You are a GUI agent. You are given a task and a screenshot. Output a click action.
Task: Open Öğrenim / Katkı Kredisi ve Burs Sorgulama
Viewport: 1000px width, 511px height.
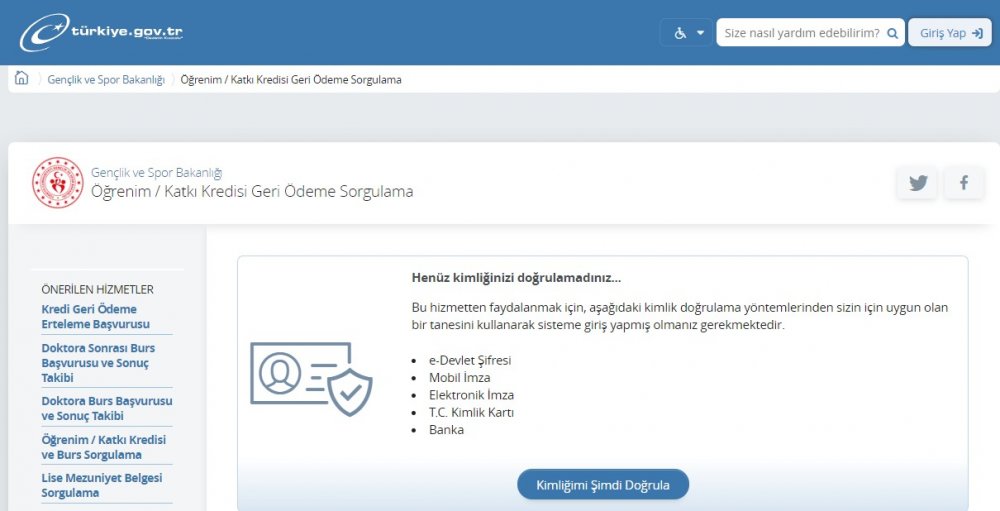103,447
